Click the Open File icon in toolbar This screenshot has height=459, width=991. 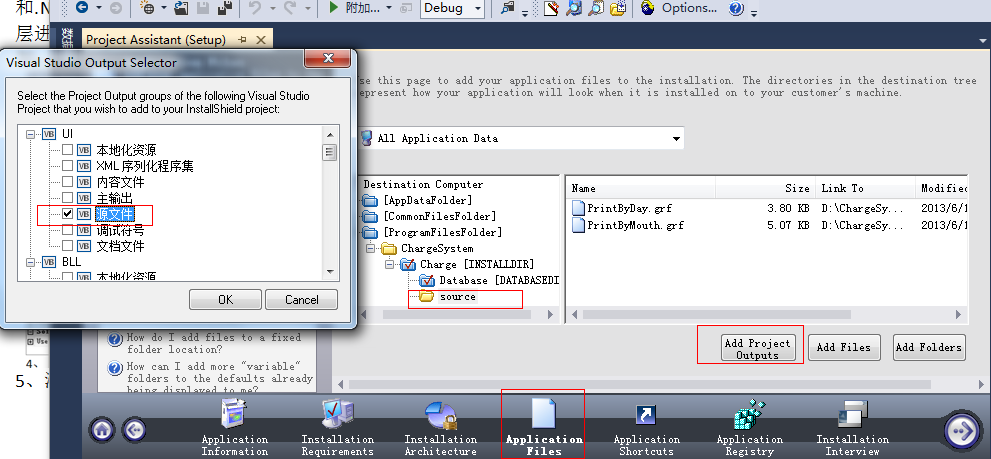(181, 8)
